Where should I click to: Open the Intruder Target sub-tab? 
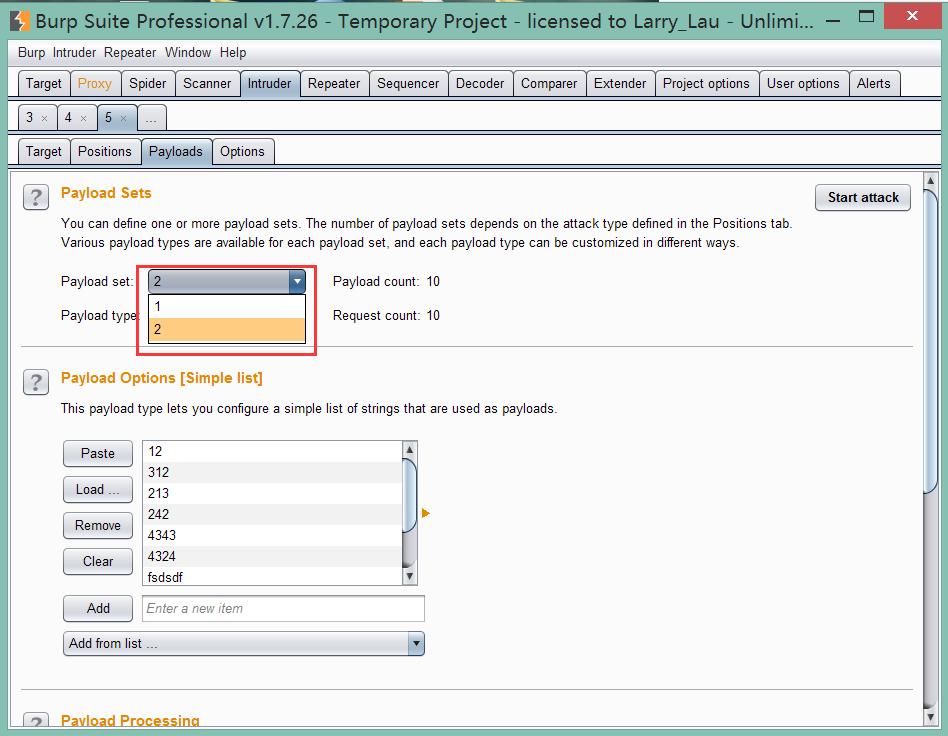44,151
